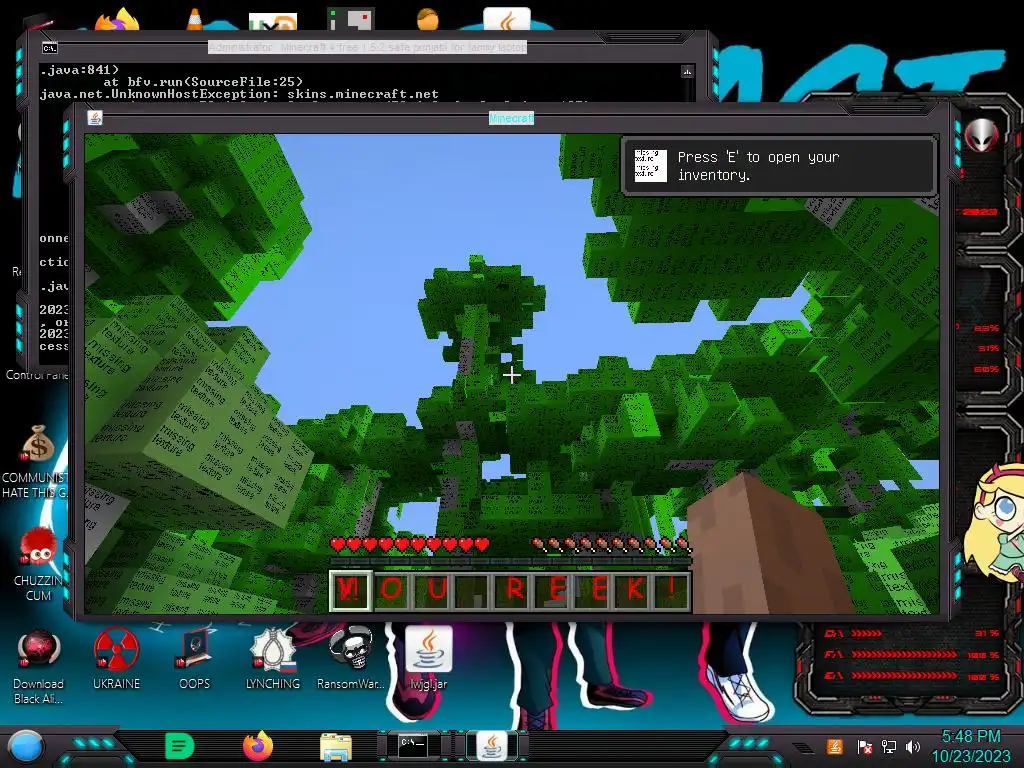1024x768 pixels.
Task: Select hotbar slot with letter K
Action: pyautogui.click(x=633, y=590)
